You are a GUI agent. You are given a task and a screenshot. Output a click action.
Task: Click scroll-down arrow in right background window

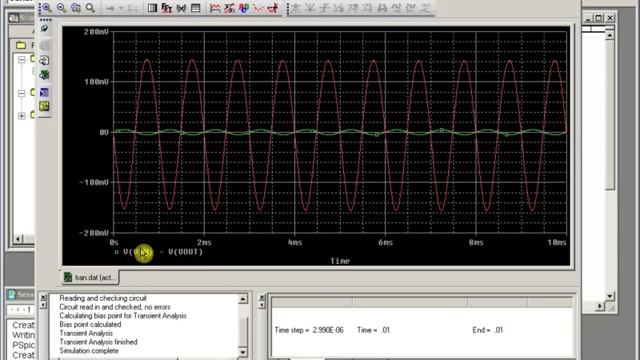pos(609,296)
